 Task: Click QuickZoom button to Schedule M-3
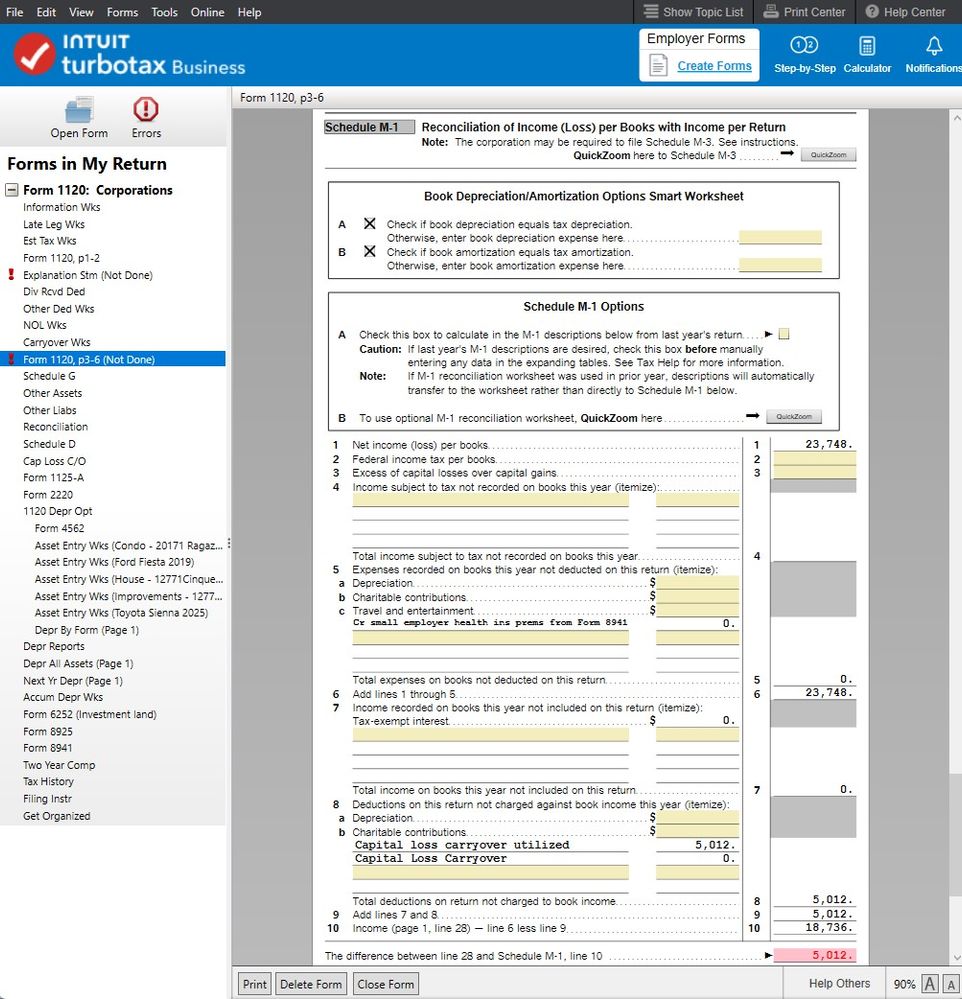tap(828, 155)
